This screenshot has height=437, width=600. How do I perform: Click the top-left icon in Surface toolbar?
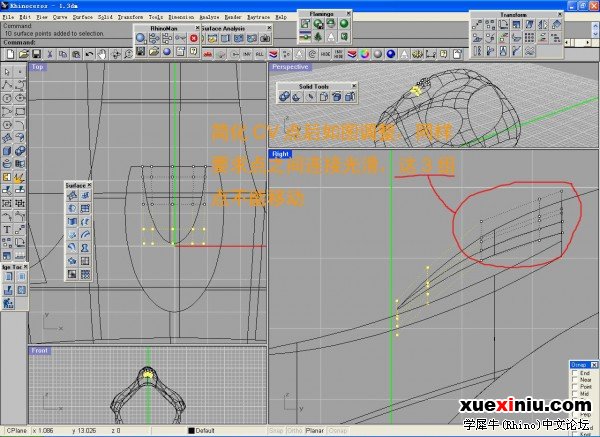[x=72, y=196]
